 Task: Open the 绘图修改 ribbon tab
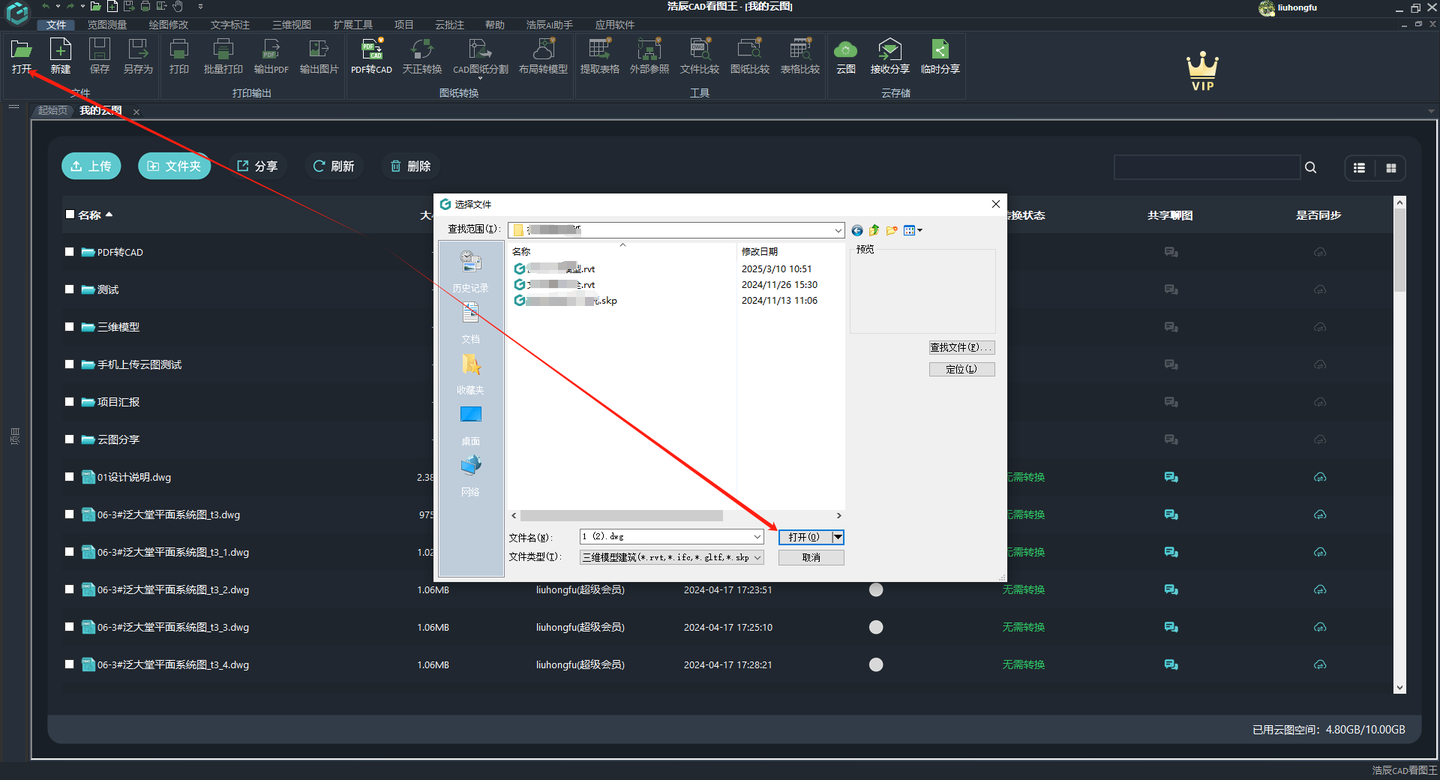(168, 24)
